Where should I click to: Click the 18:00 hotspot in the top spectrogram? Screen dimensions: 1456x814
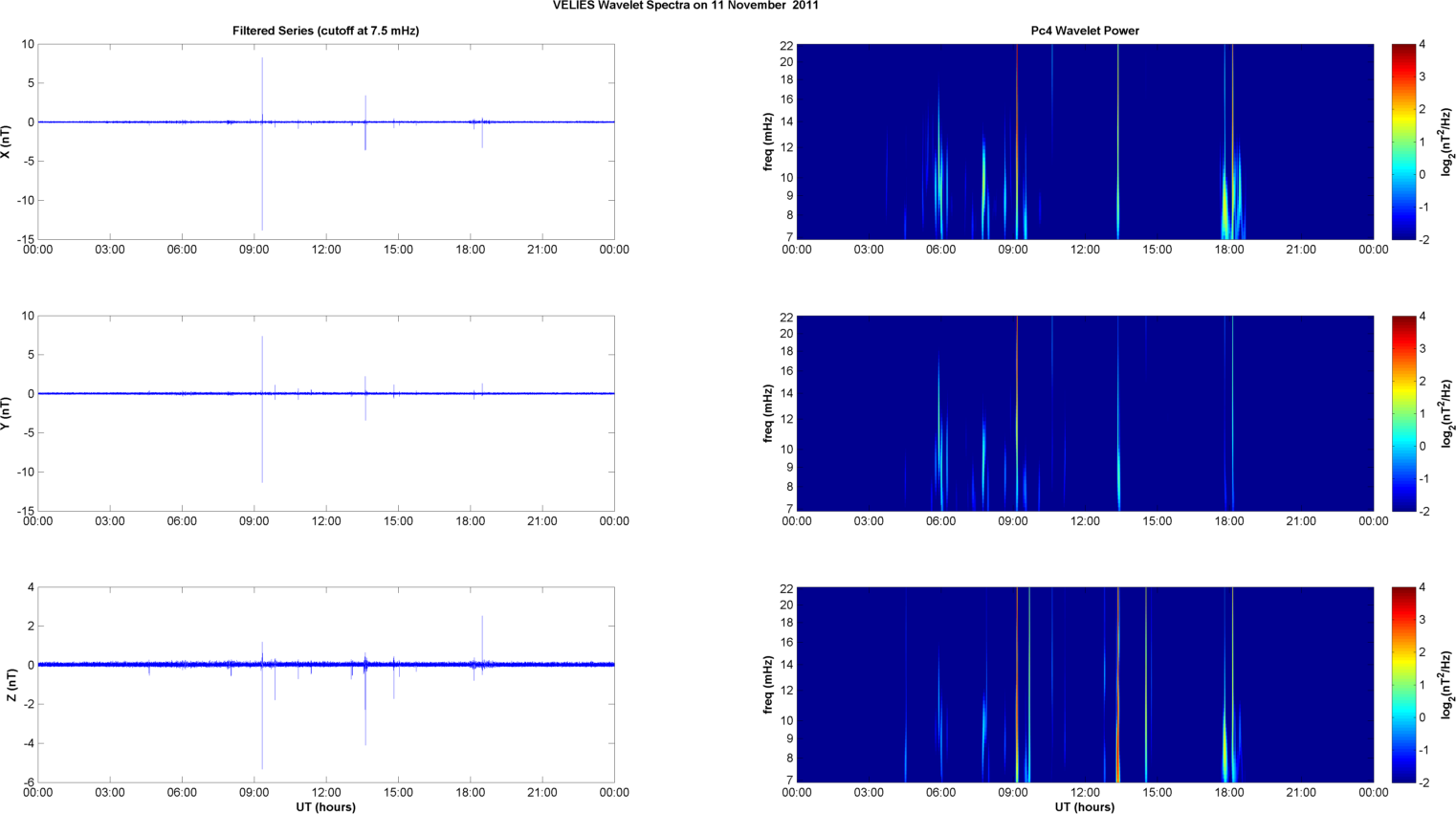[x=1226, y=215]
